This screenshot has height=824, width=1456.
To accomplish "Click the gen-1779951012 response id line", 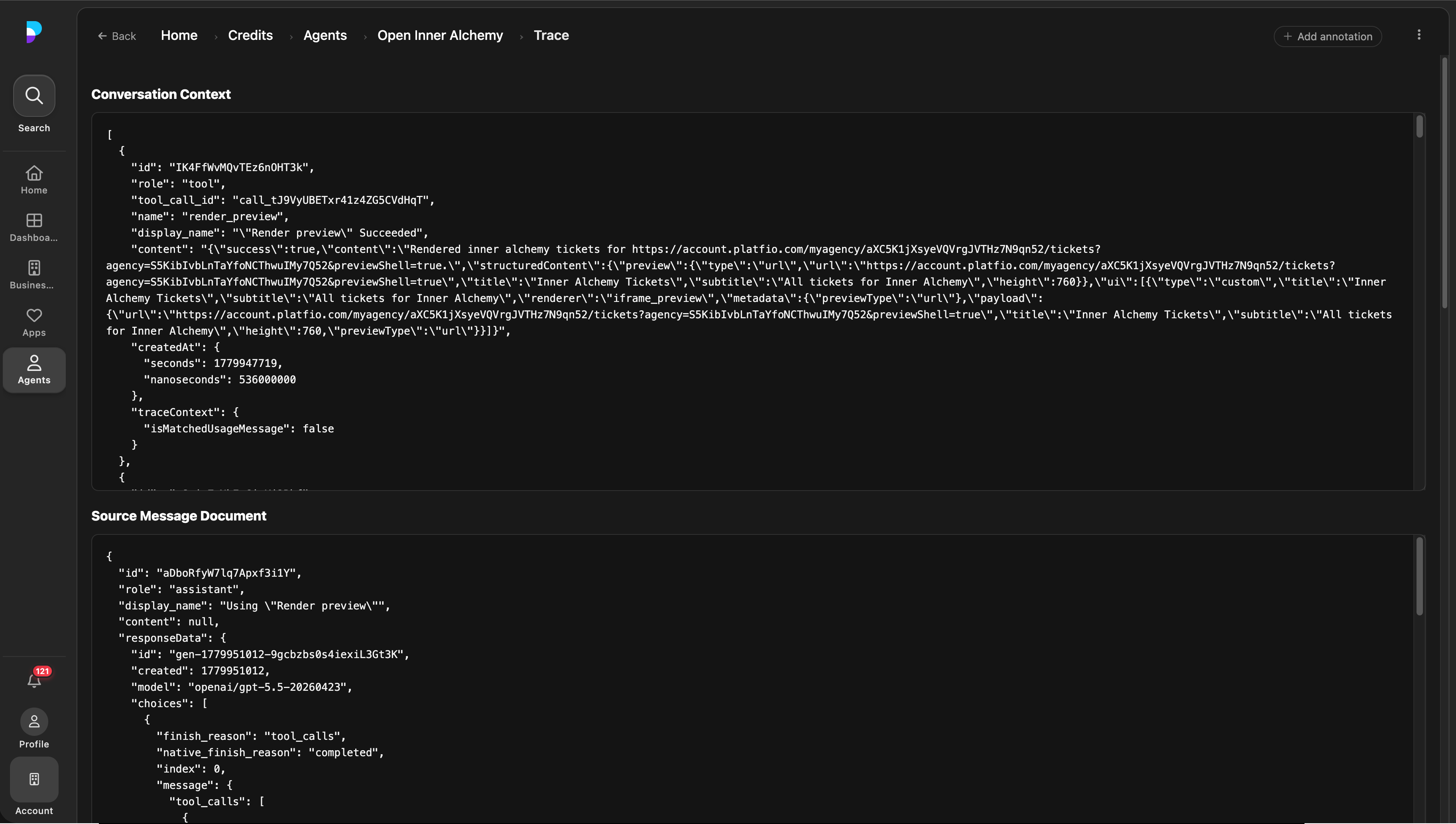I will (270, 655).
